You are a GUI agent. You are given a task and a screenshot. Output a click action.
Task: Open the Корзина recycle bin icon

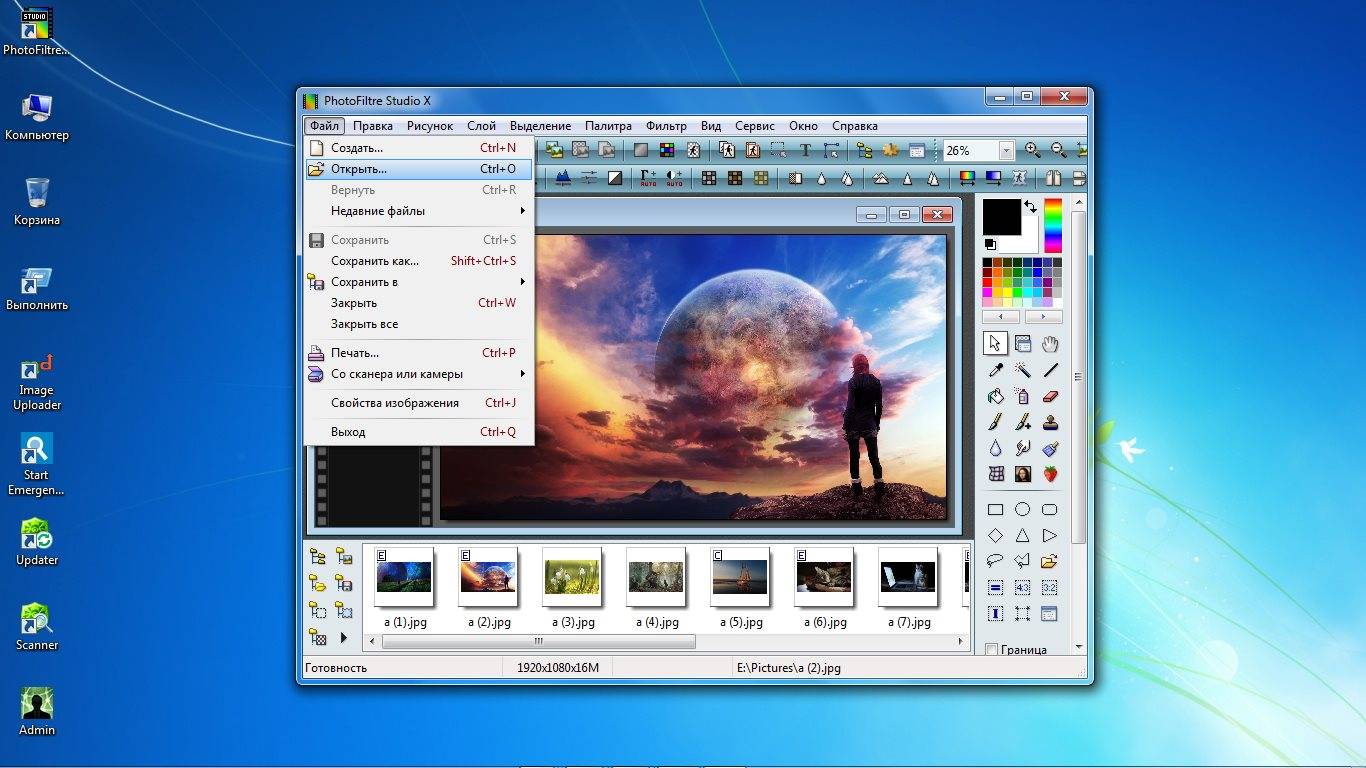[37, 202]
